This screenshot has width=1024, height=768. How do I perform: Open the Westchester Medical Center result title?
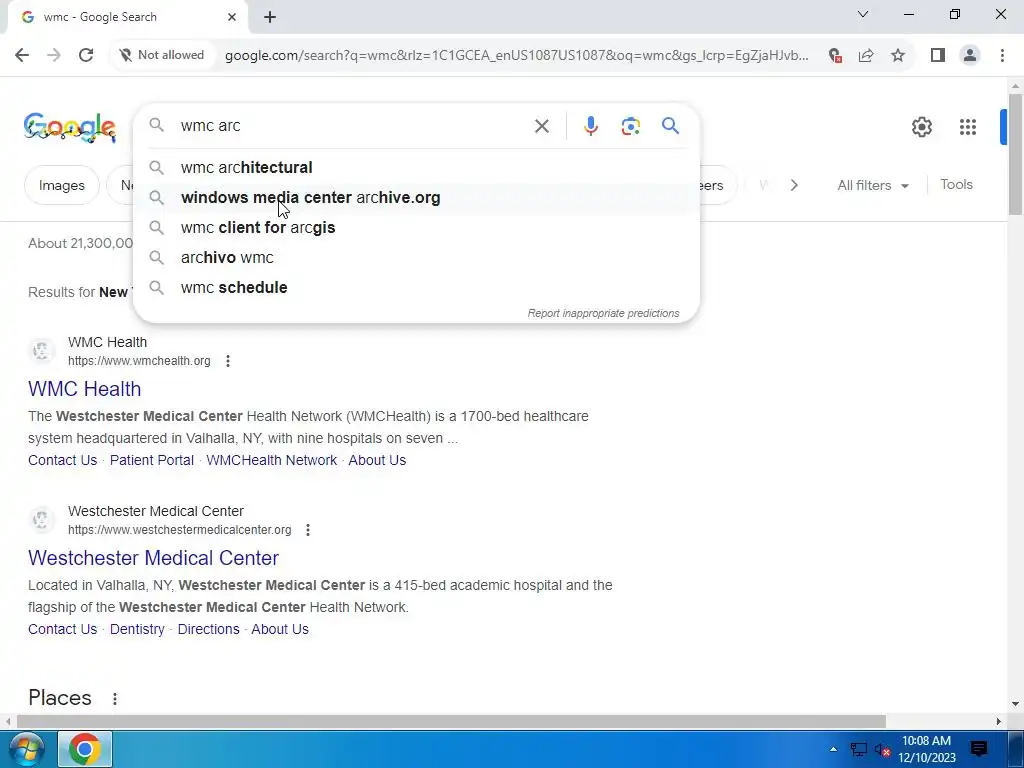[x=153, y=558]
